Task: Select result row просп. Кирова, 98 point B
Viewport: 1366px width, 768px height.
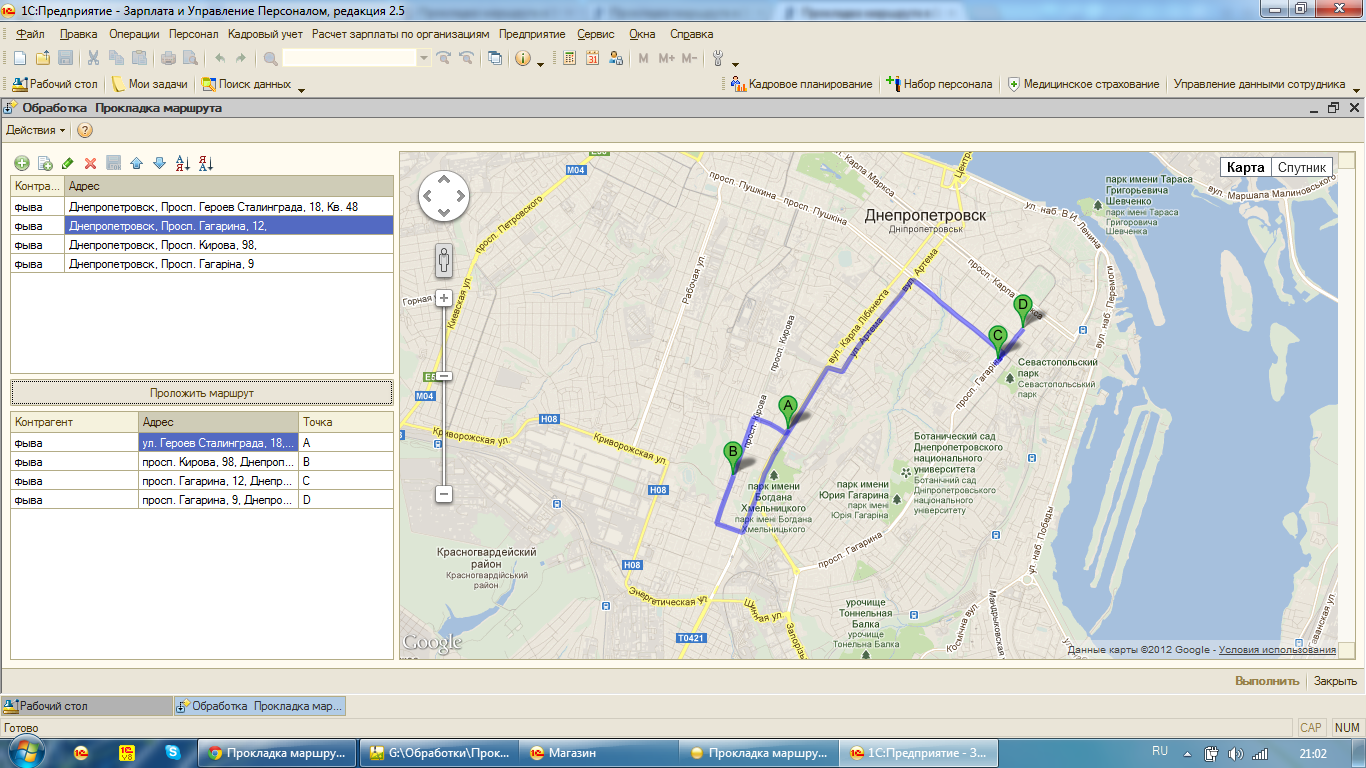Action: tap(202, 461)
